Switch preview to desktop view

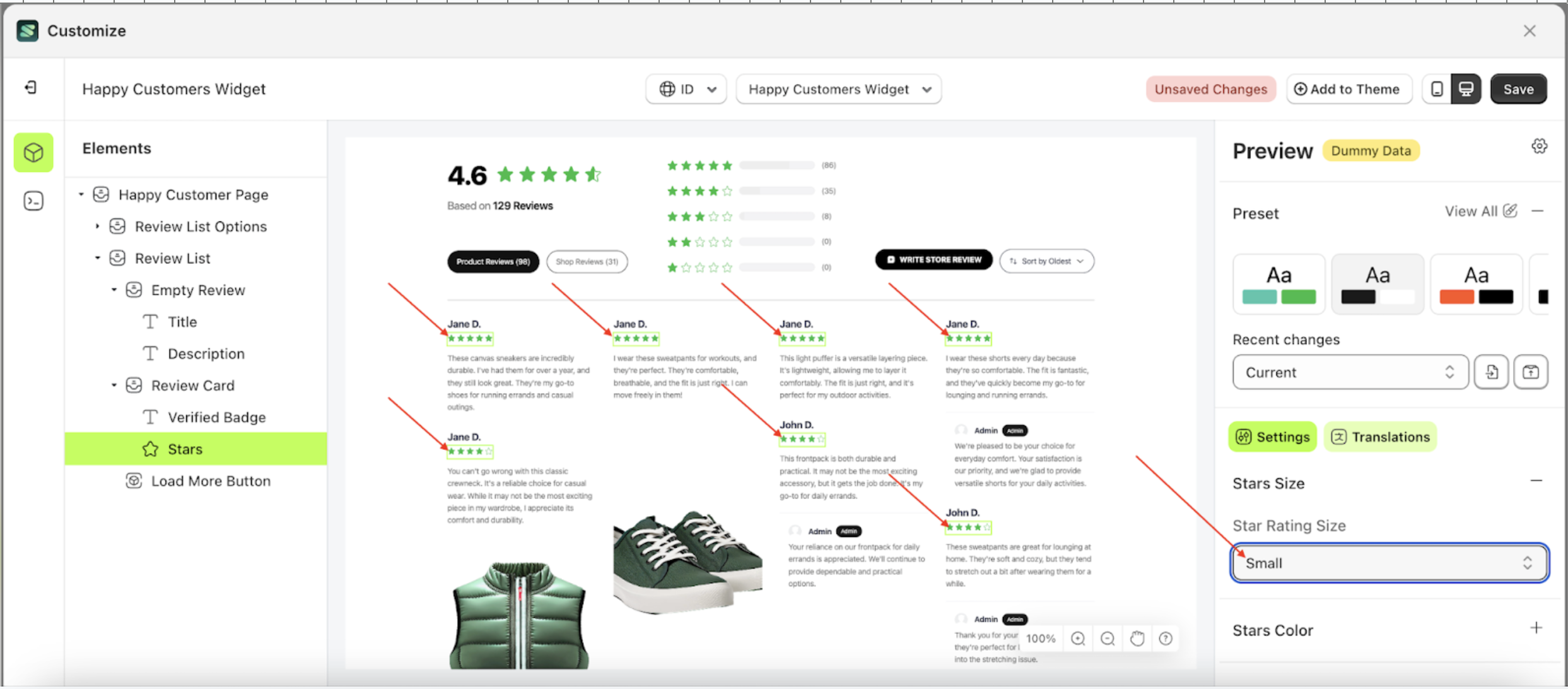tap(1466, 88)
